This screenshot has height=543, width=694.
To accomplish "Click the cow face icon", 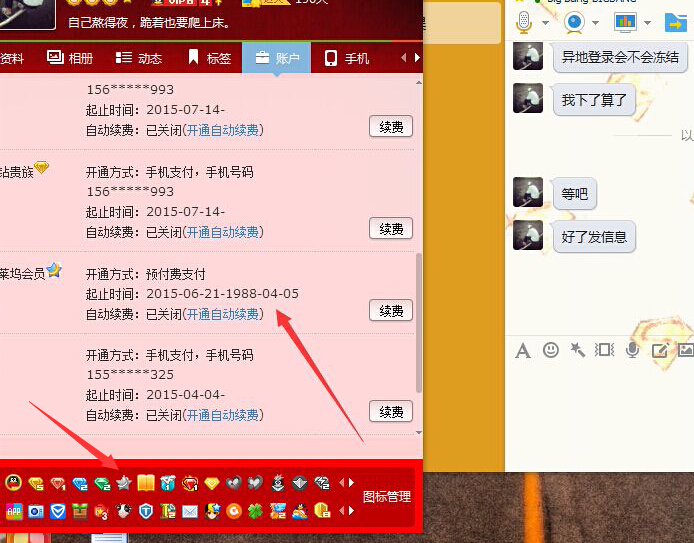I will tap(124, 511).
